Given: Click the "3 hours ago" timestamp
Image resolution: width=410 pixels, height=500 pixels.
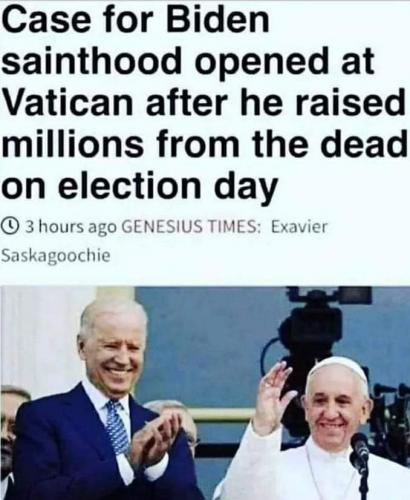Looking at the screenshot, I should click(71, 227).
